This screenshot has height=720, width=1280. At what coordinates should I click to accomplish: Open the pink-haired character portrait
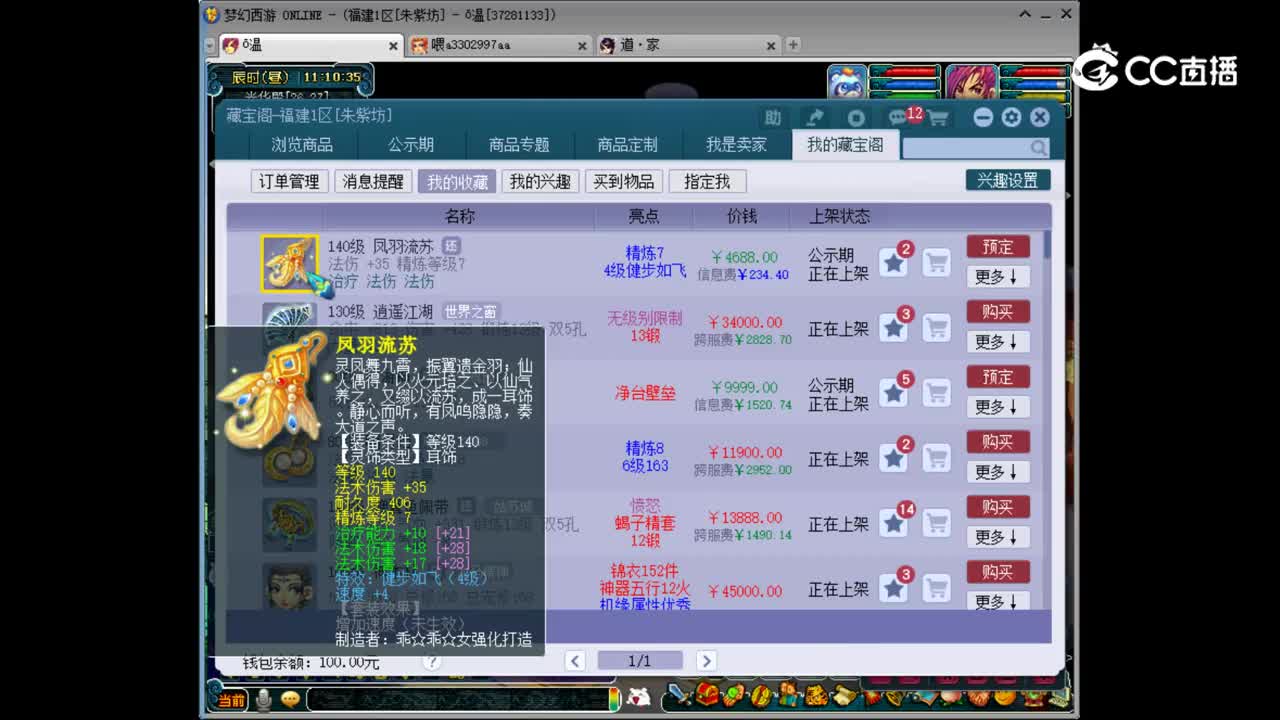click(971, 82)
